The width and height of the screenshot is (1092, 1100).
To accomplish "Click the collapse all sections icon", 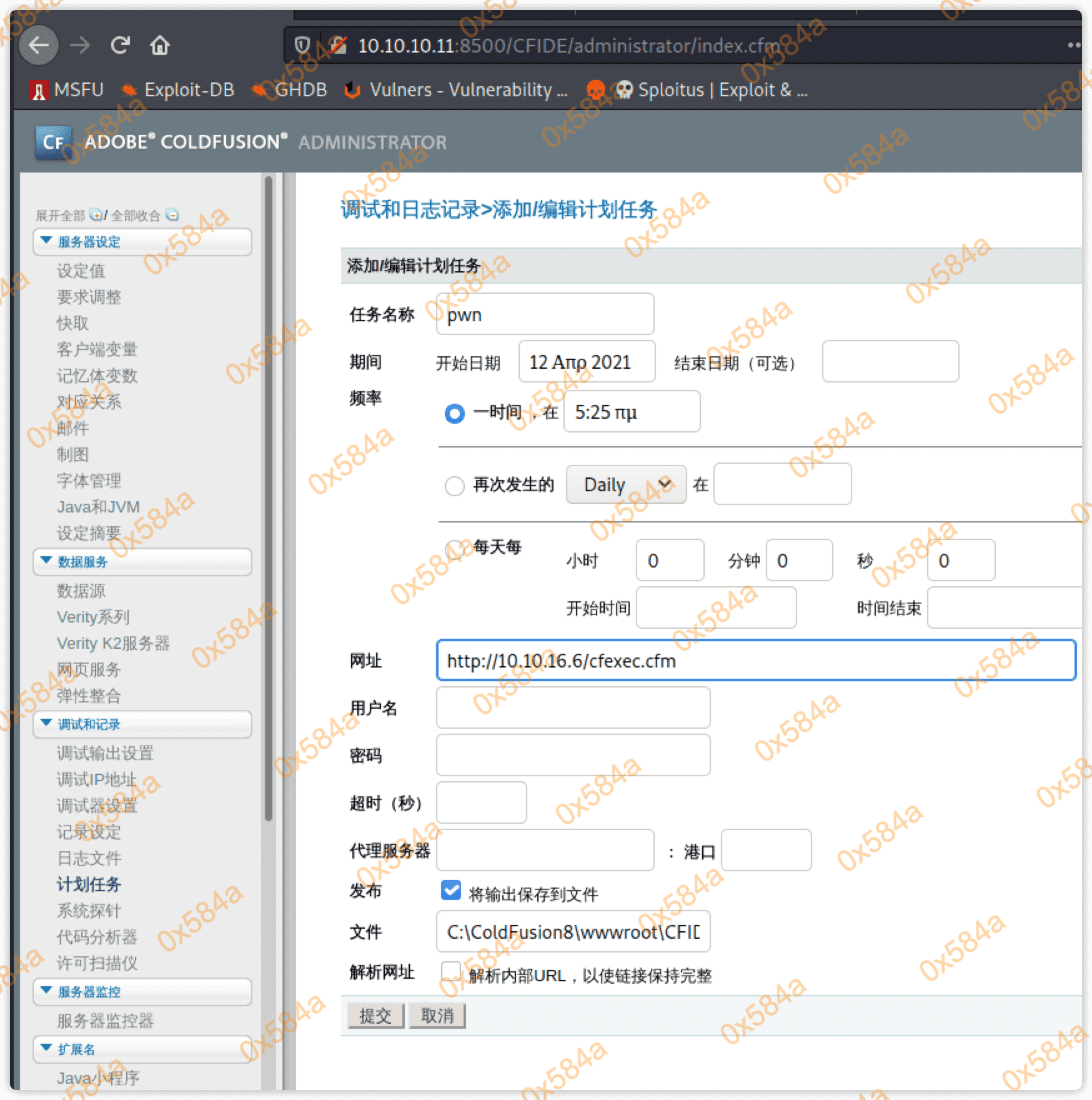I will (172, 215).
